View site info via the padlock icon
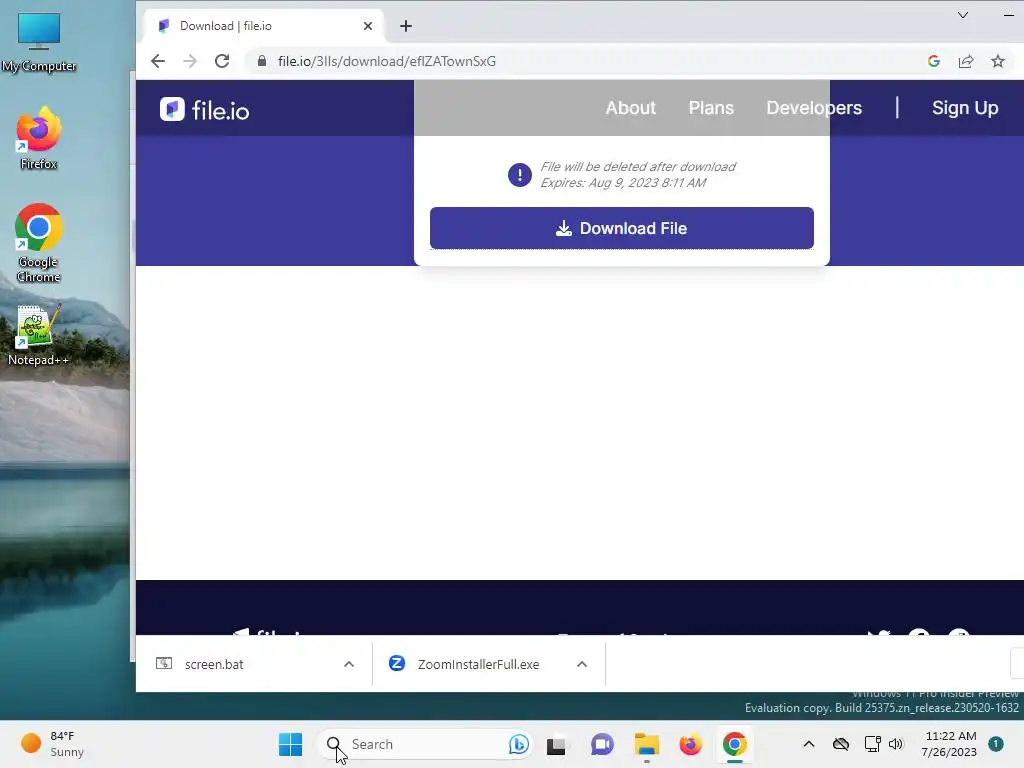The height and width of the screenshot is (768, 1024). point(262,61)
